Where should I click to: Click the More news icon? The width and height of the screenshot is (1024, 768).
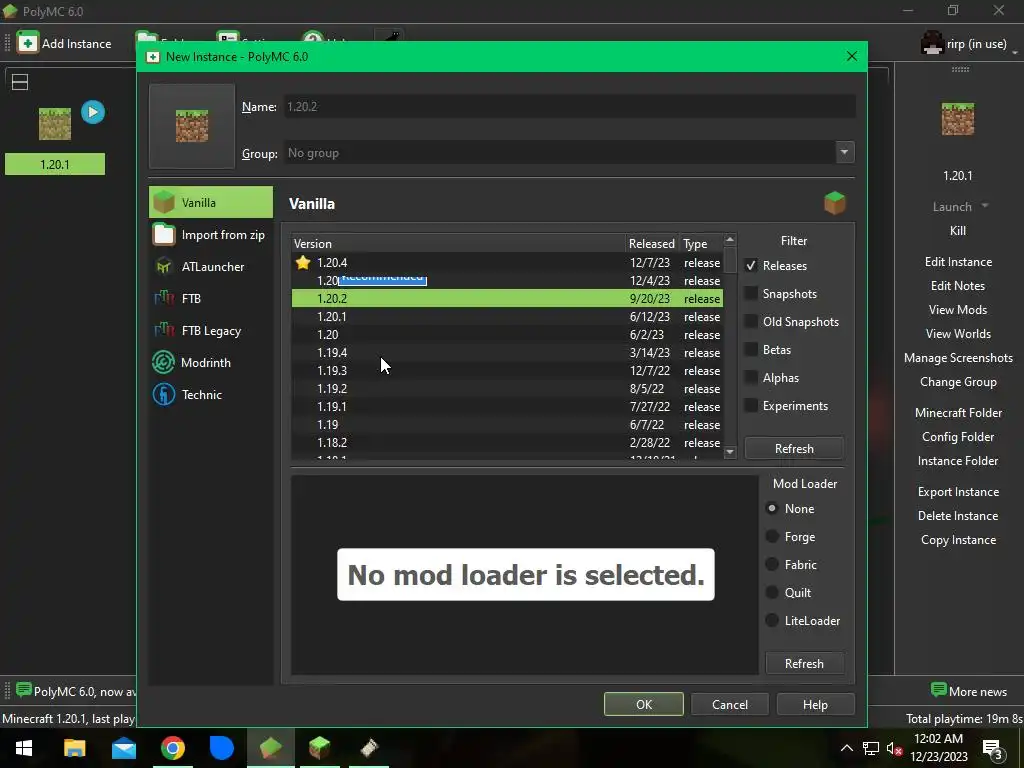click(x=938, y=690)
